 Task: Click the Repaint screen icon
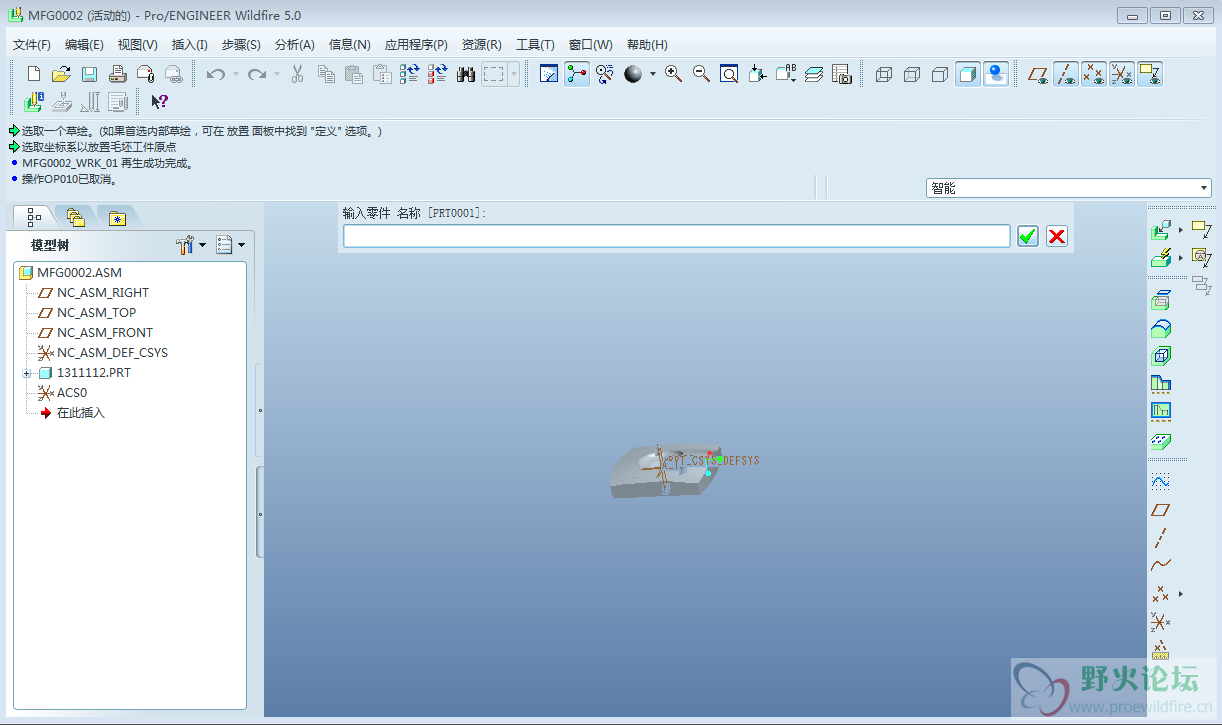tap(549, 74)
